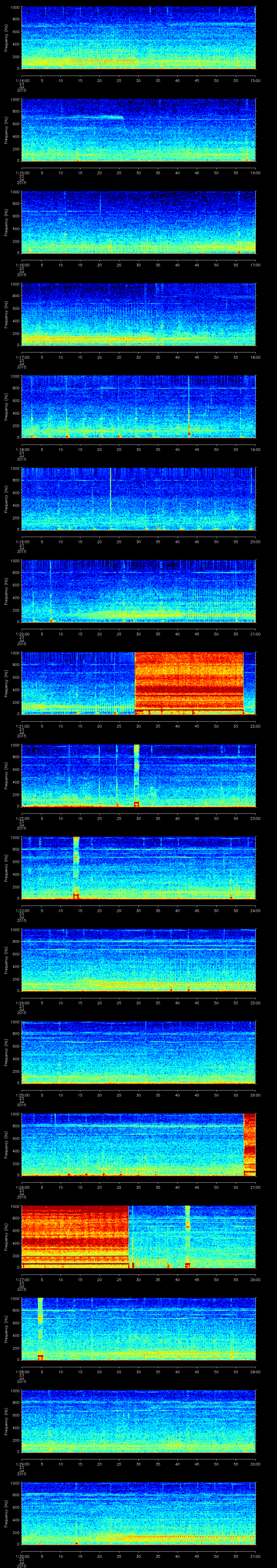
Task: Click the red broadband noise block in the 1:27:00 panel
Action: pos(75,1237)
